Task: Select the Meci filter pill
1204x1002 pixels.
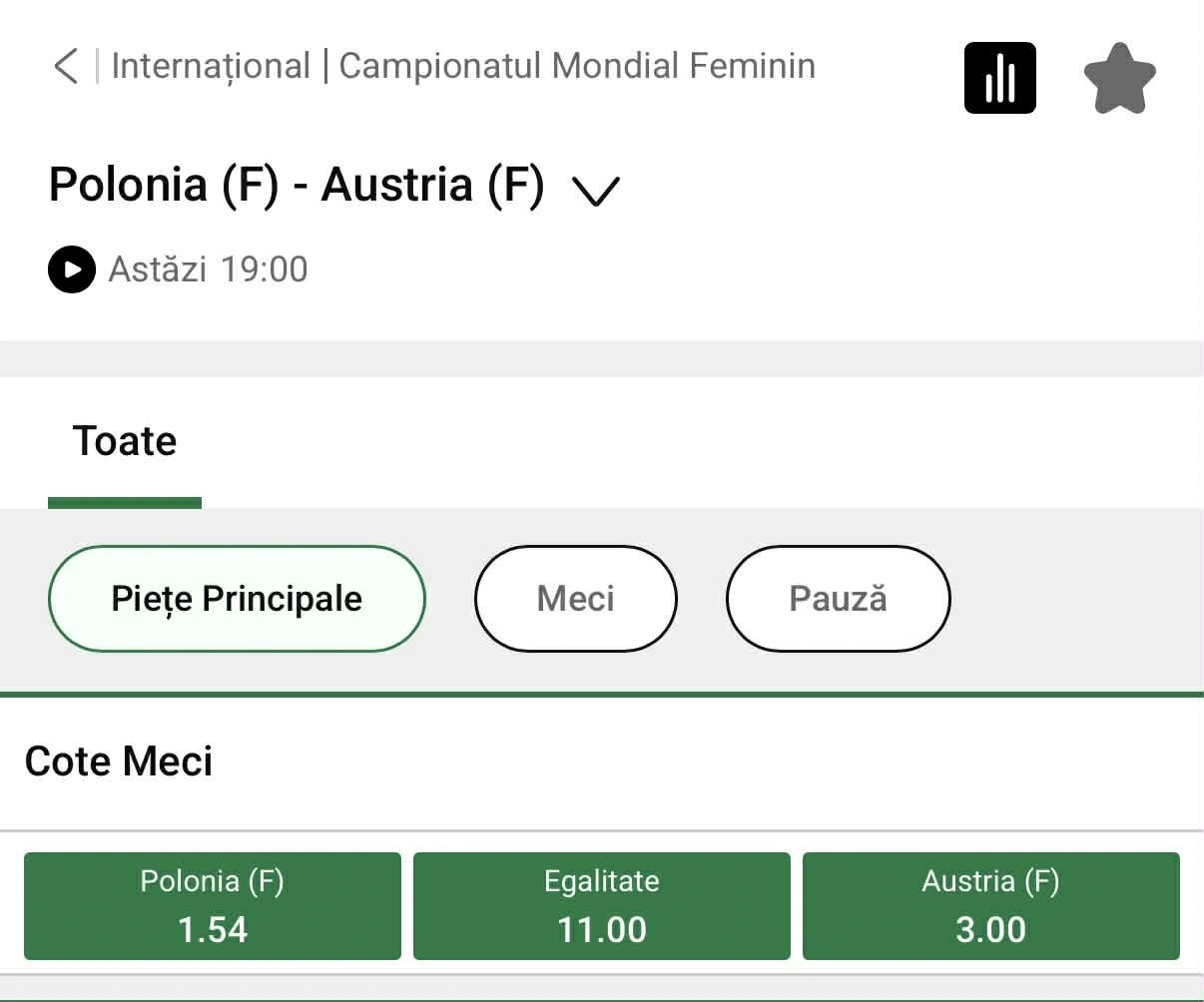Action: click(576, 599)
